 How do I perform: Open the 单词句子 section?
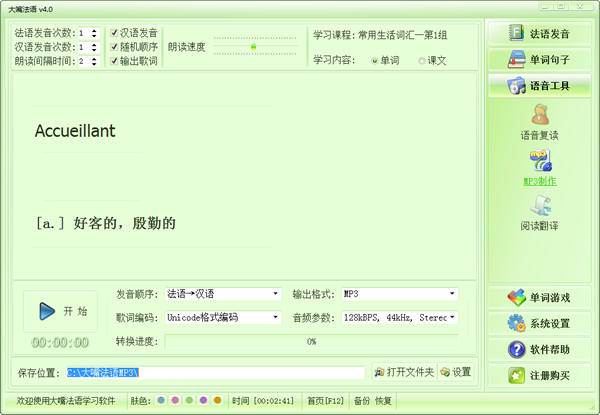pos(539,60)
